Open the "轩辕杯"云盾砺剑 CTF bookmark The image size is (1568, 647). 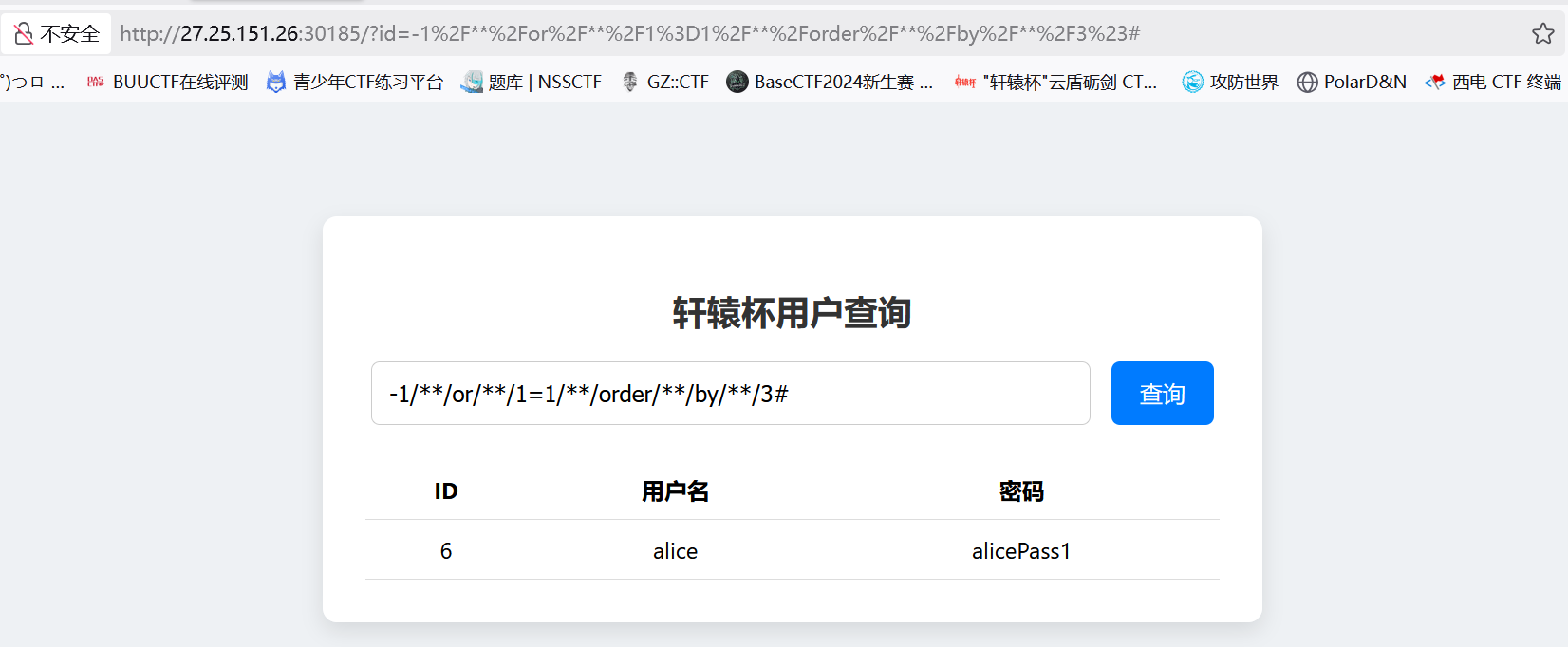tap(1056, 83)
